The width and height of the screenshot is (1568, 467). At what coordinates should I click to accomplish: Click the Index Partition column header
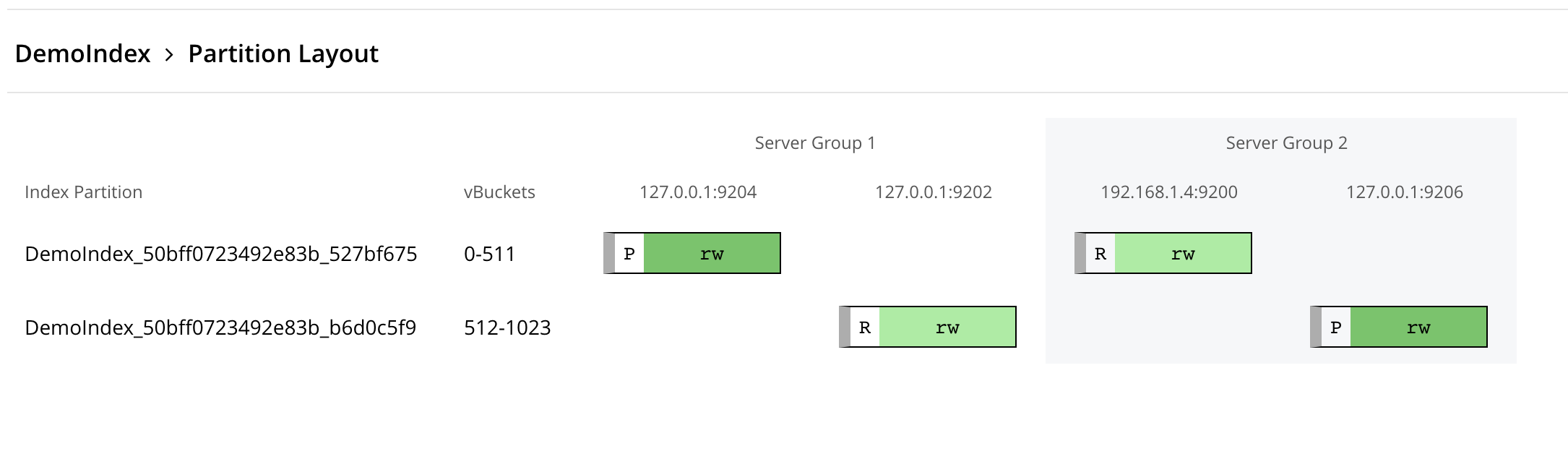pos(83,192)
